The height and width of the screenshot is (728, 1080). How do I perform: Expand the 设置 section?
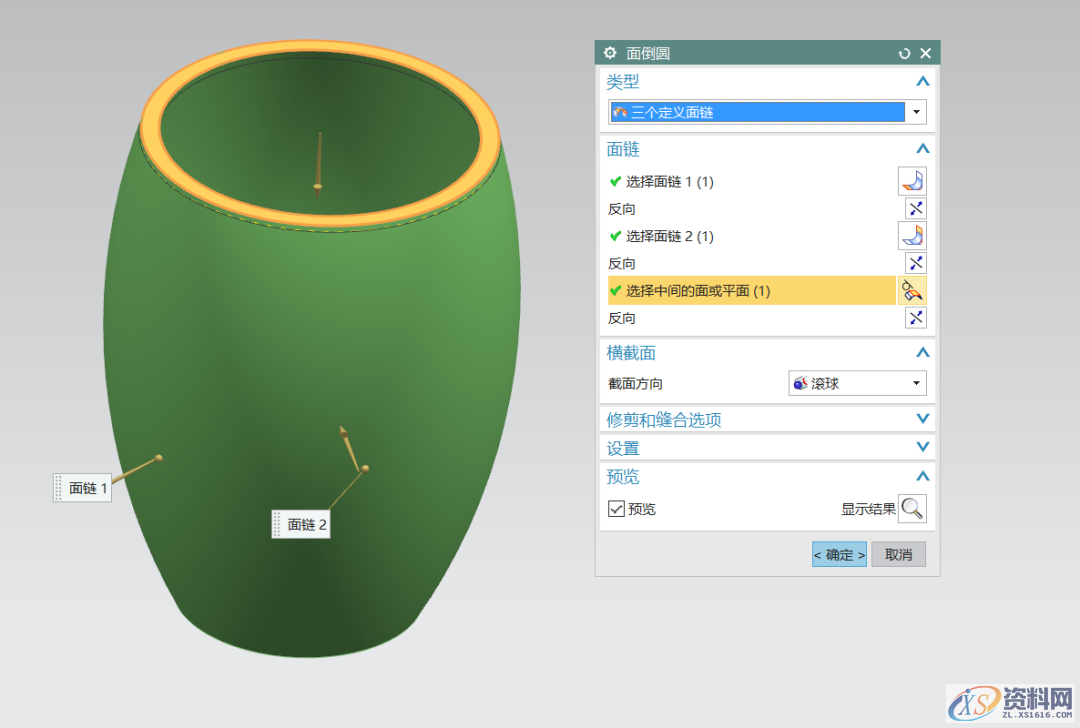point(922,448)
